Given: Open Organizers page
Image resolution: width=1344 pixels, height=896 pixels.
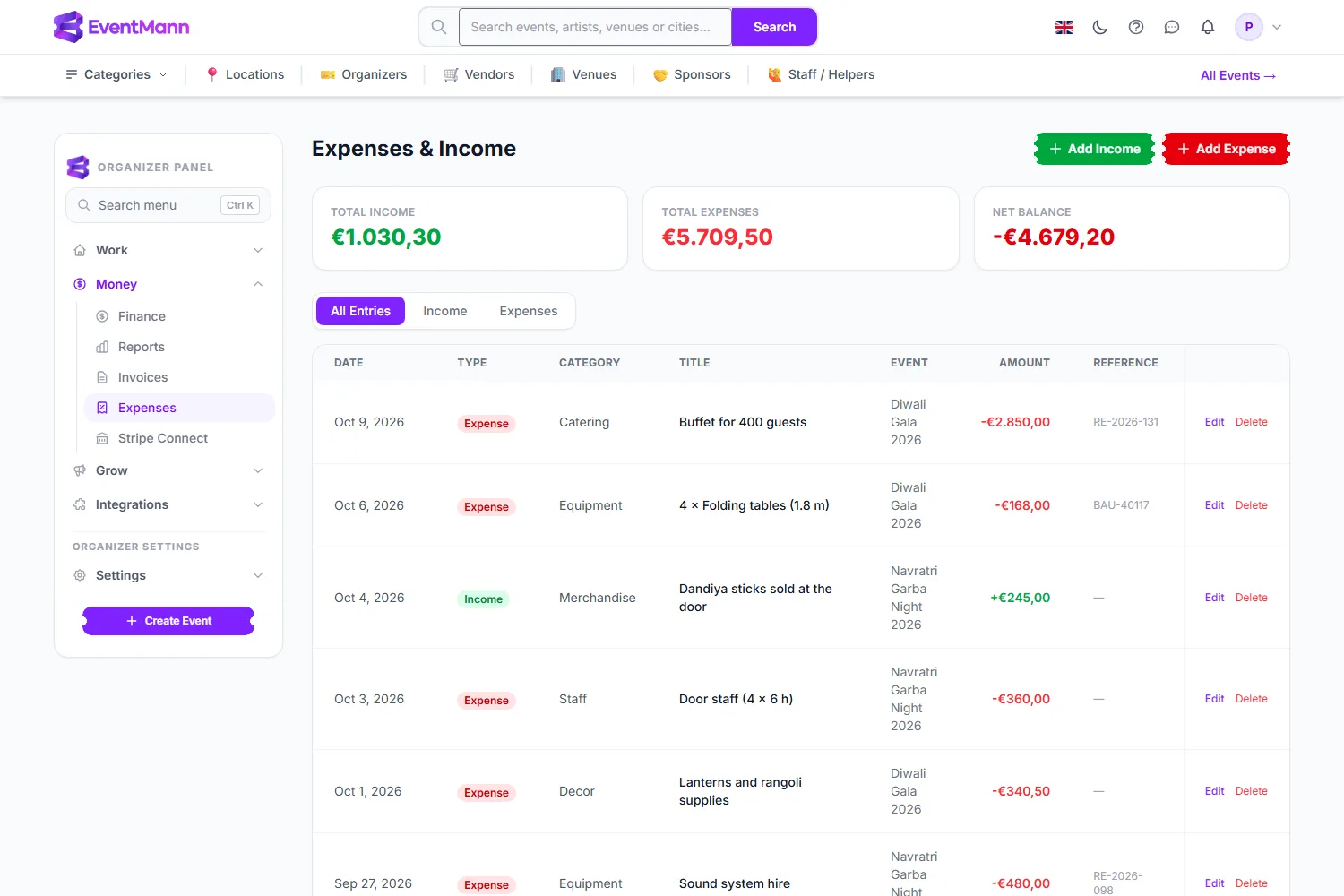Looking at the screenshot, I should click(364, 74).
